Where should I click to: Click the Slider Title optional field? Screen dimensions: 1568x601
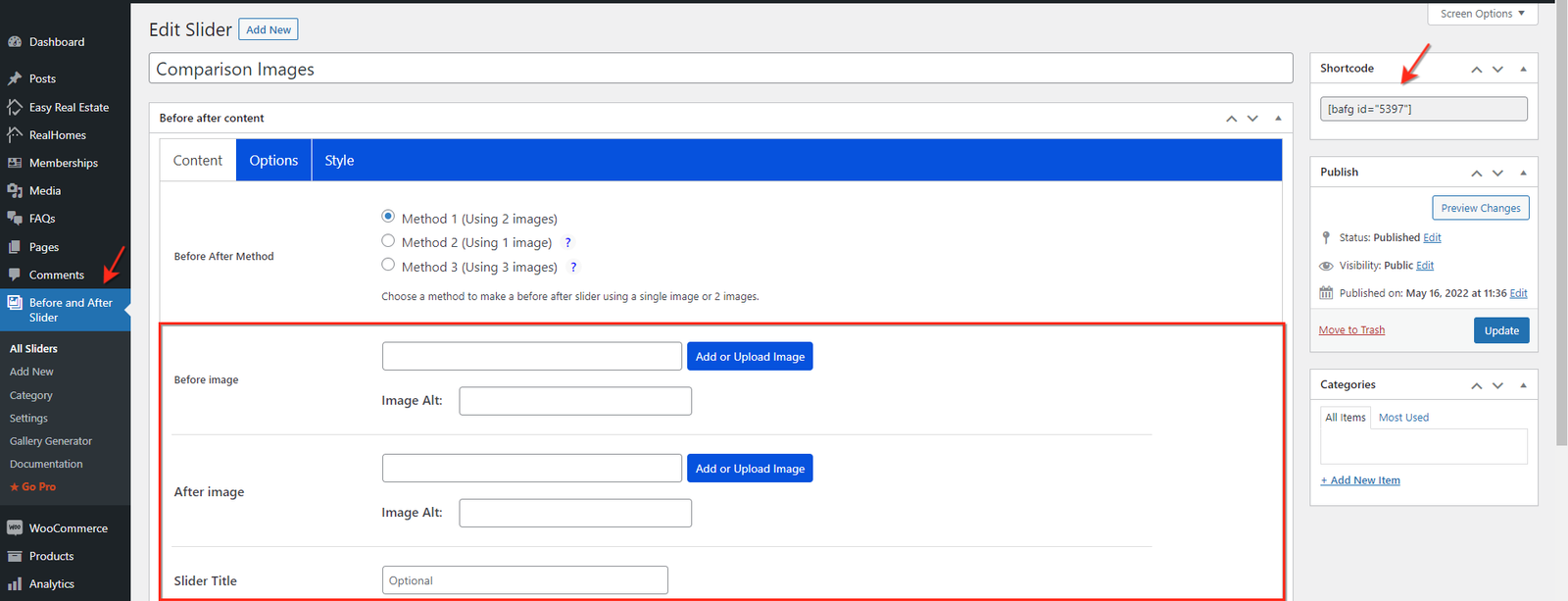(525, 580)
